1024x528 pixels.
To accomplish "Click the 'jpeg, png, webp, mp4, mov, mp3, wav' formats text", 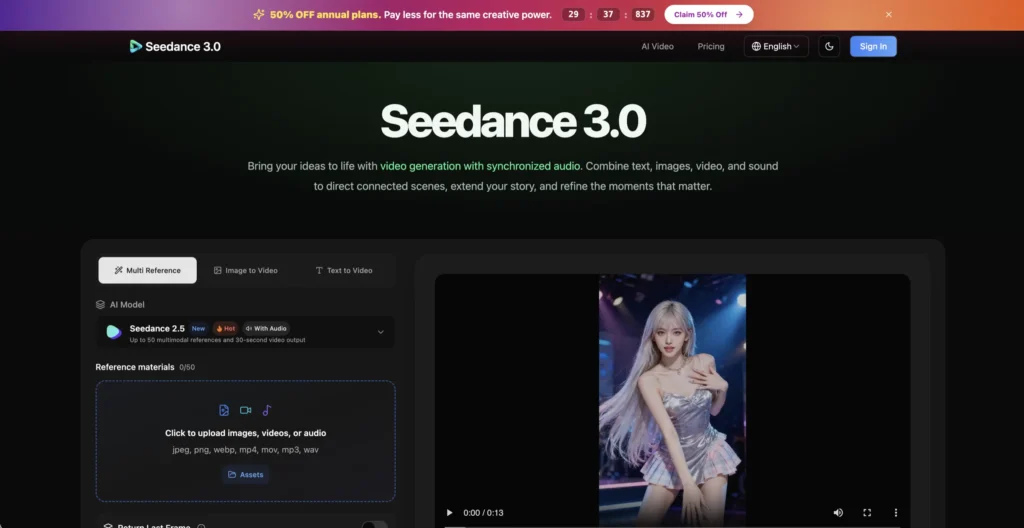I will click(x=246, y=450).
